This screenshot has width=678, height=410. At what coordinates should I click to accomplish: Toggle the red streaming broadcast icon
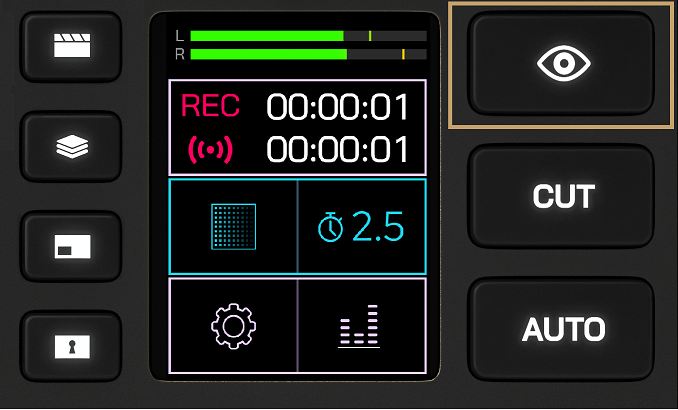pyautogui.click(x=211, y=150)
